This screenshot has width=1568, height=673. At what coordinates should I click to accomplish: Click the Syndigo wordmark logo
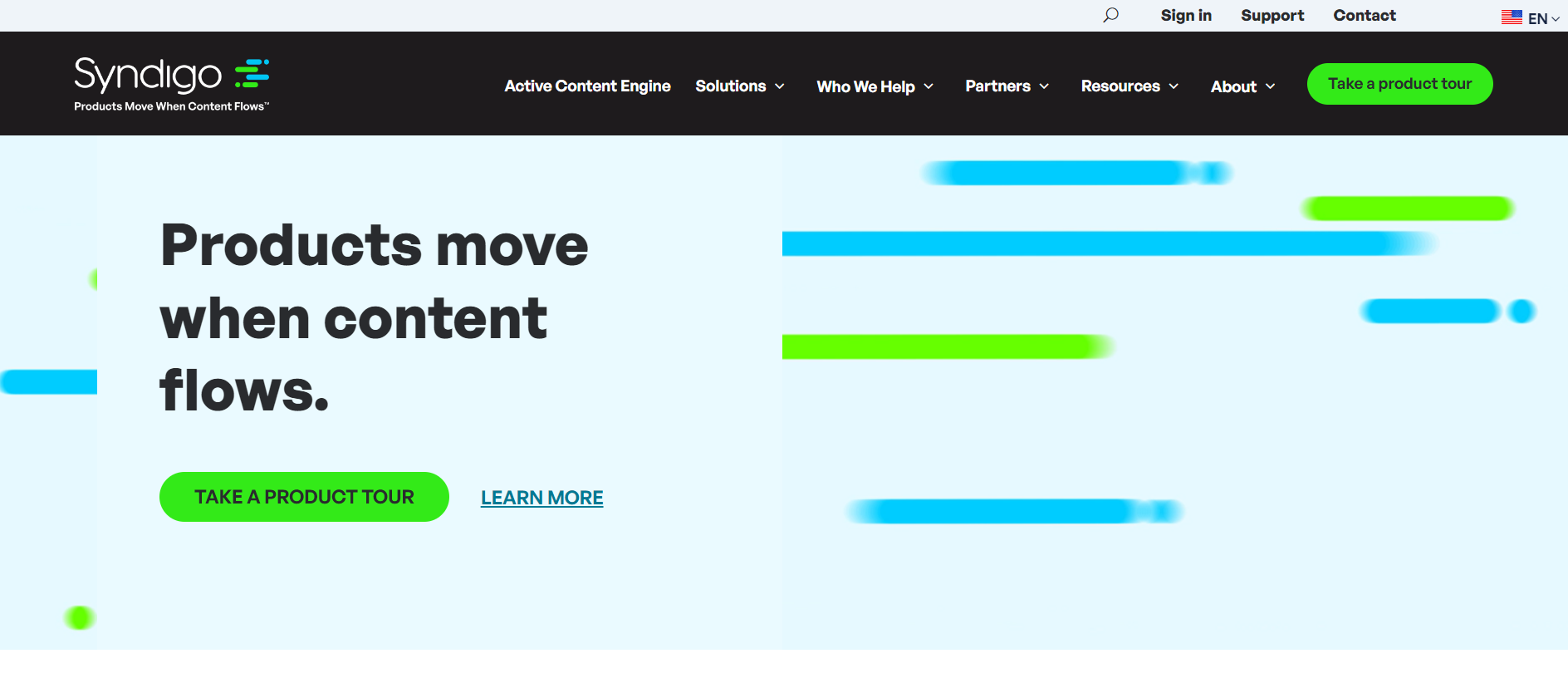[x=148, y=75]
